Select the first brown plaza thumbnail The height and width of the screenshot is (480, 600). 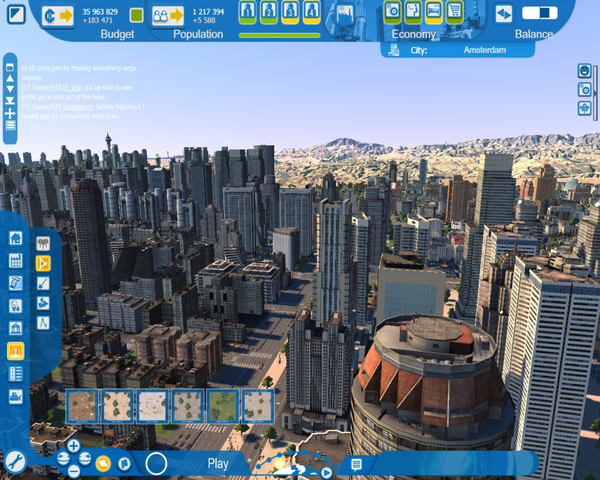[82, 406]
